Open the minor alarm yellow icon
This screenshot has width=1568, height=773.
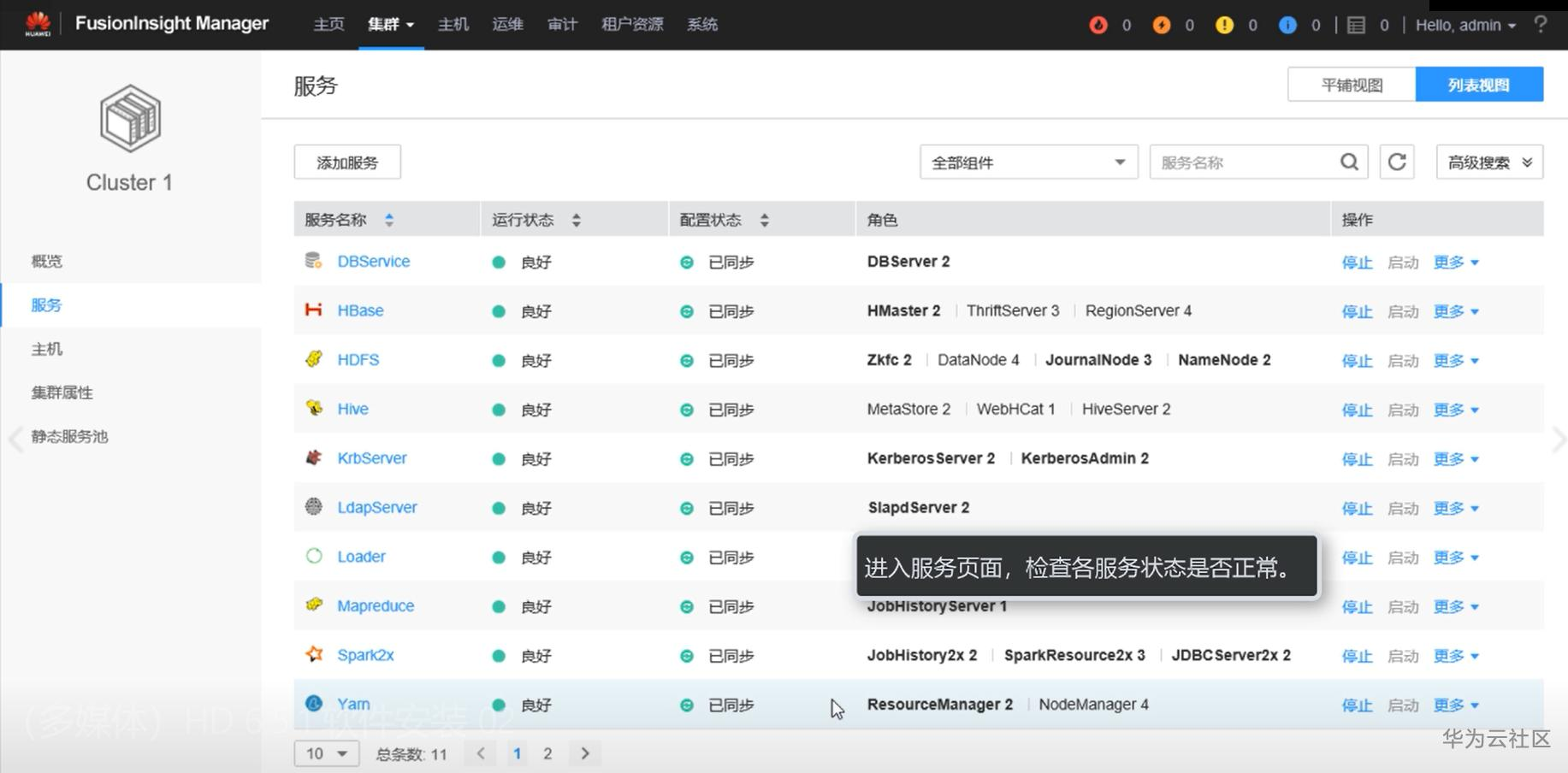click(x=1224, y=25)
